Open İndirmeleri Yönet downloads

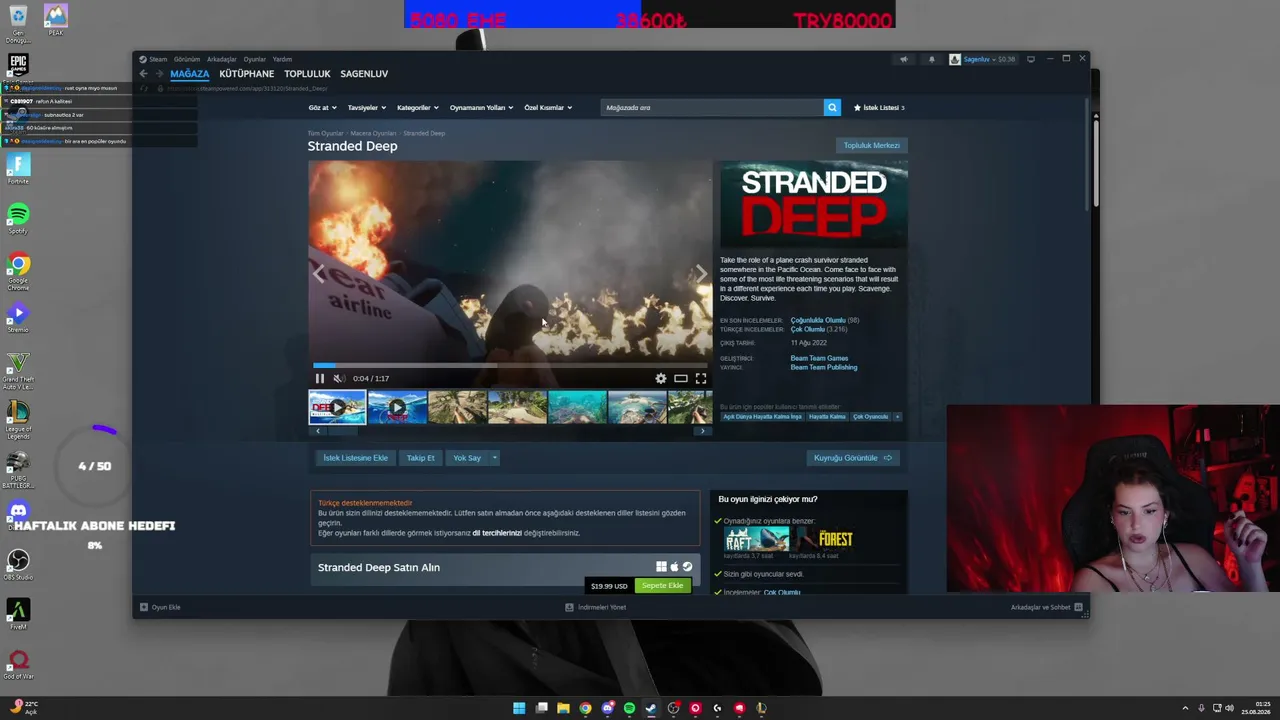(596, 607)
